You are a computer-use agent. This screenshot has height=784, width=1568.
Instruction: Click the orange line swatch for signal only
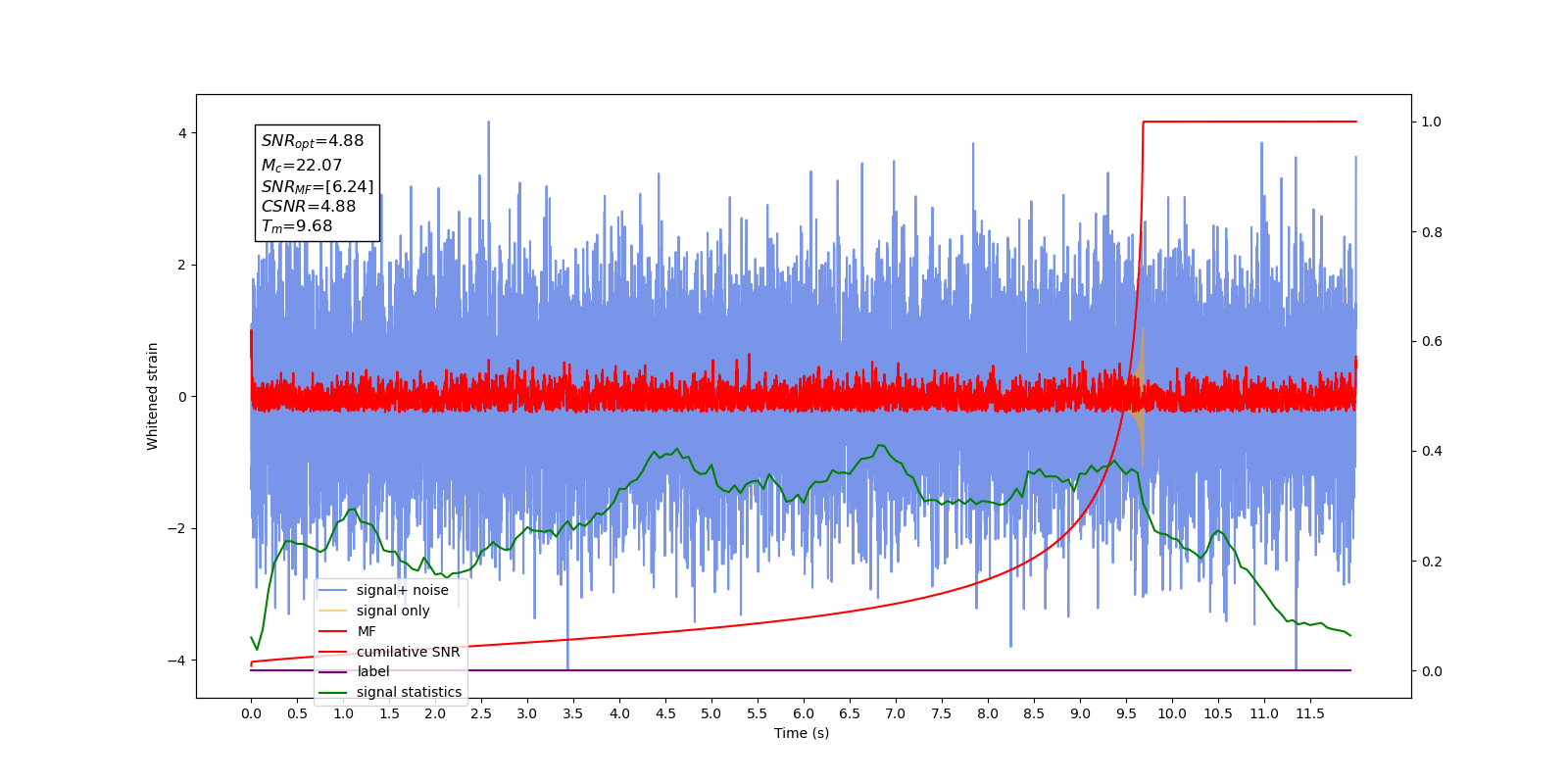coord(333,611)
